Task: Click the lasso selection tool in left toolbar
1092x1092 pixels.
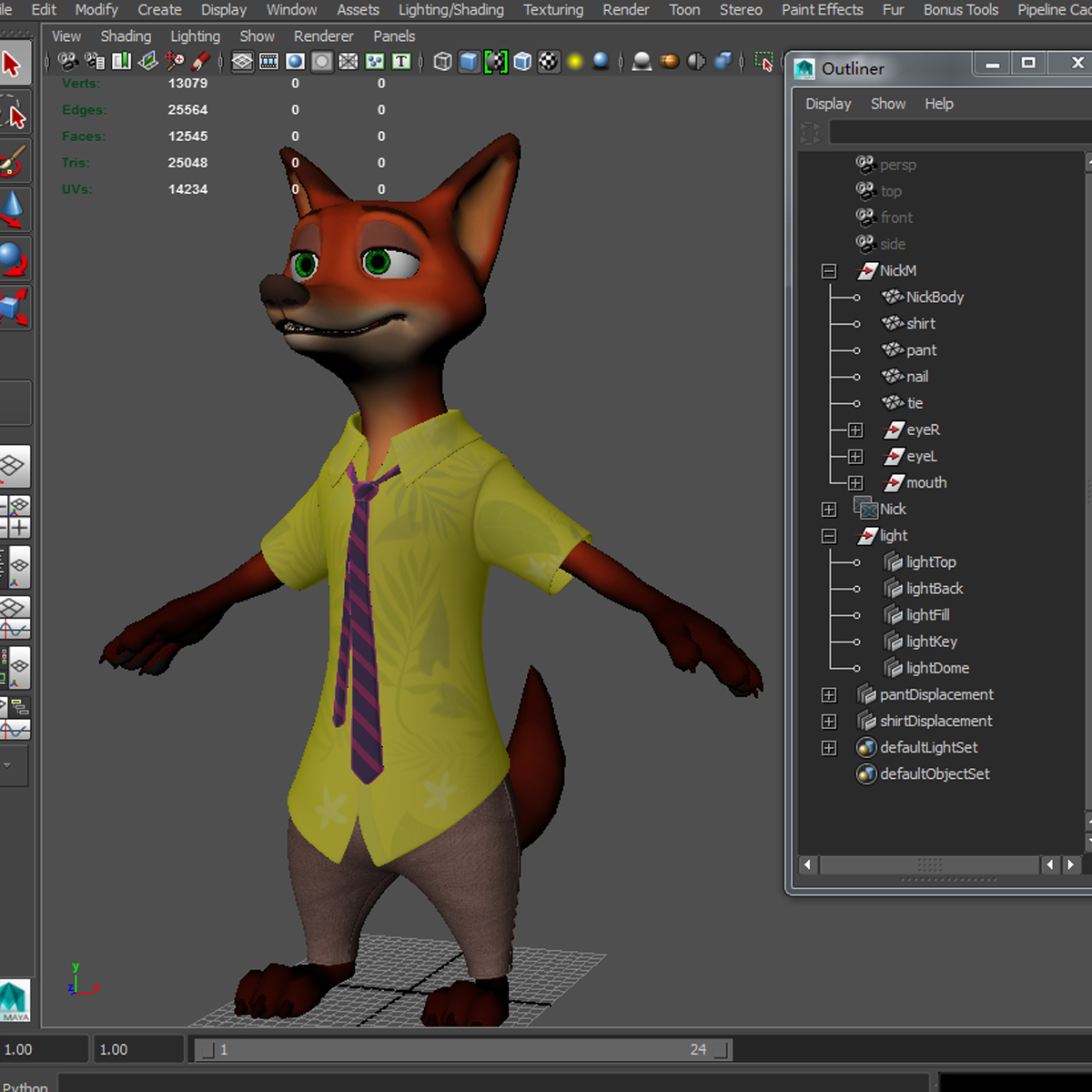Action: click(13, 111)
